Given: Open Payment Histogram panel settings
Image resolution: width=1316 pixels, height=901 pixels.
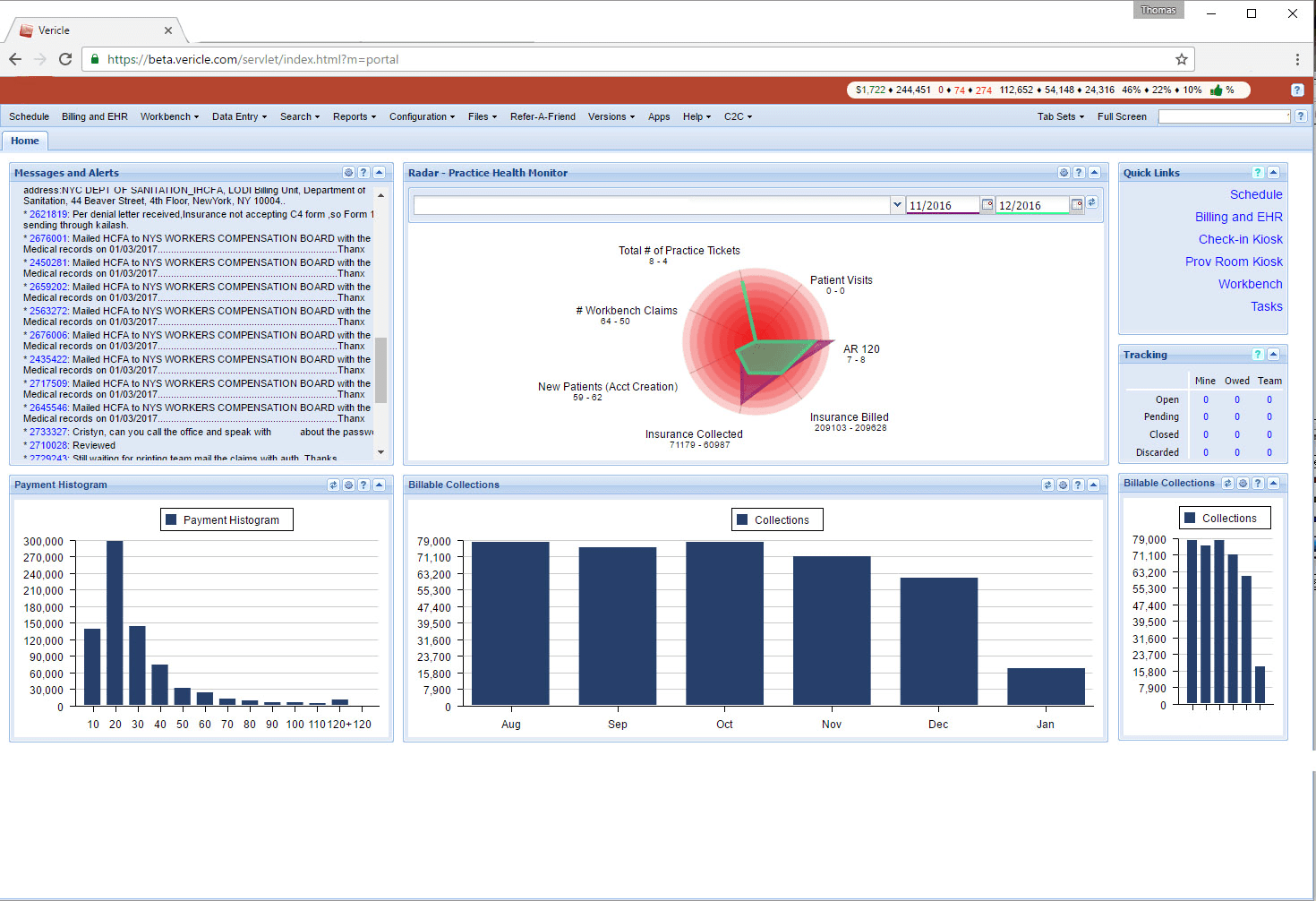Looking at the screenshot, I should [x=348, y=485].
